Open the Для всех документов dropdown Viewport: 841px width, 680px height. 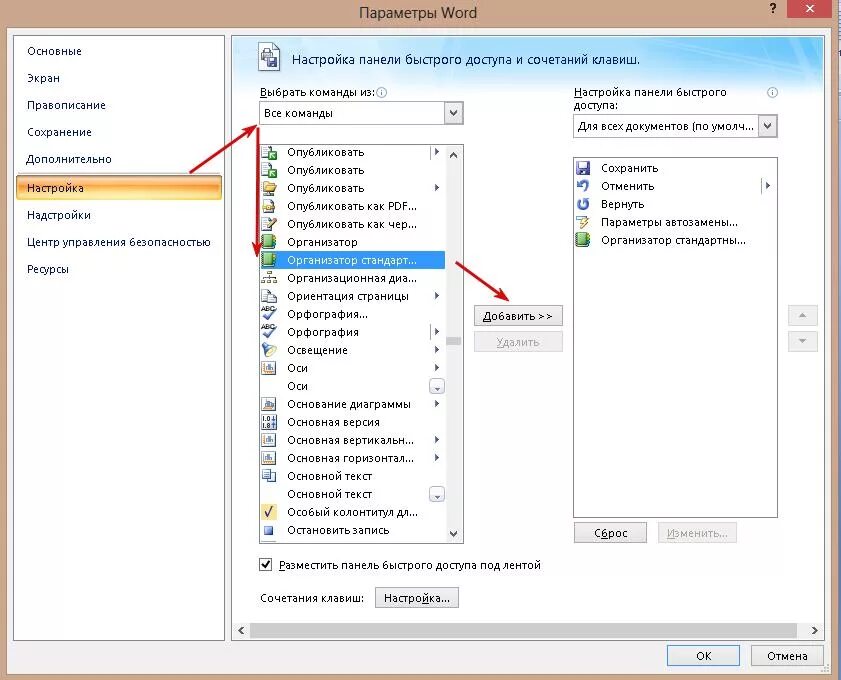click(x=768, y=126)
